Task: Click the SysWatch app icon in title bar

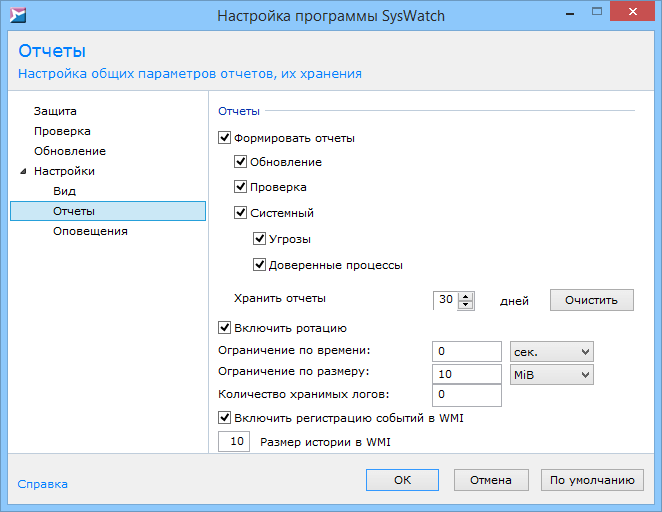Action: (x=18, y=15)
